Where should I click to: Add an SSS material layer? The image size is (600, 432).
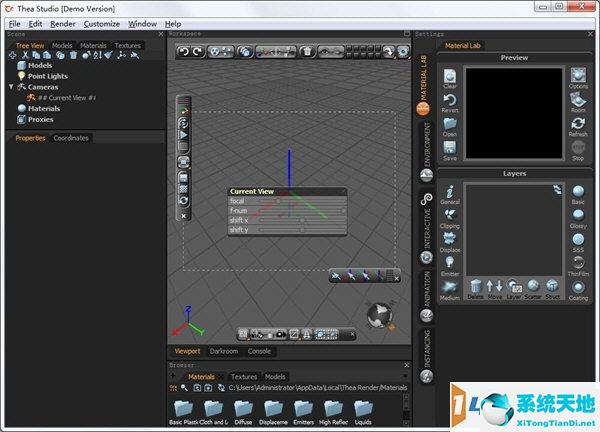[x=578, y=243]
